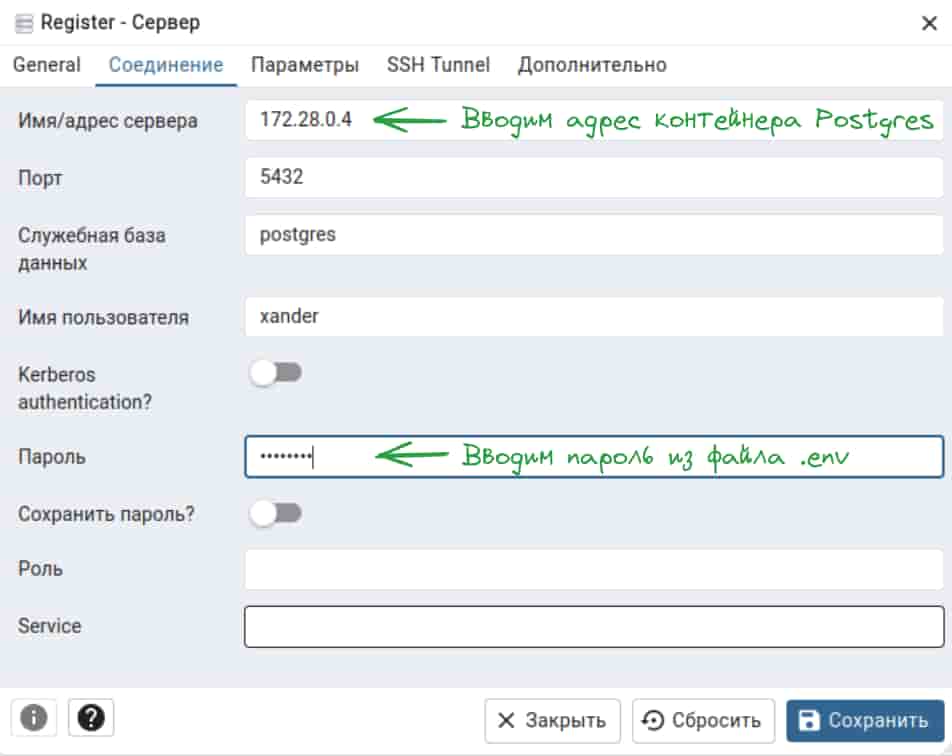
Task: Click the empty Service field
Action: pos(594,626)
